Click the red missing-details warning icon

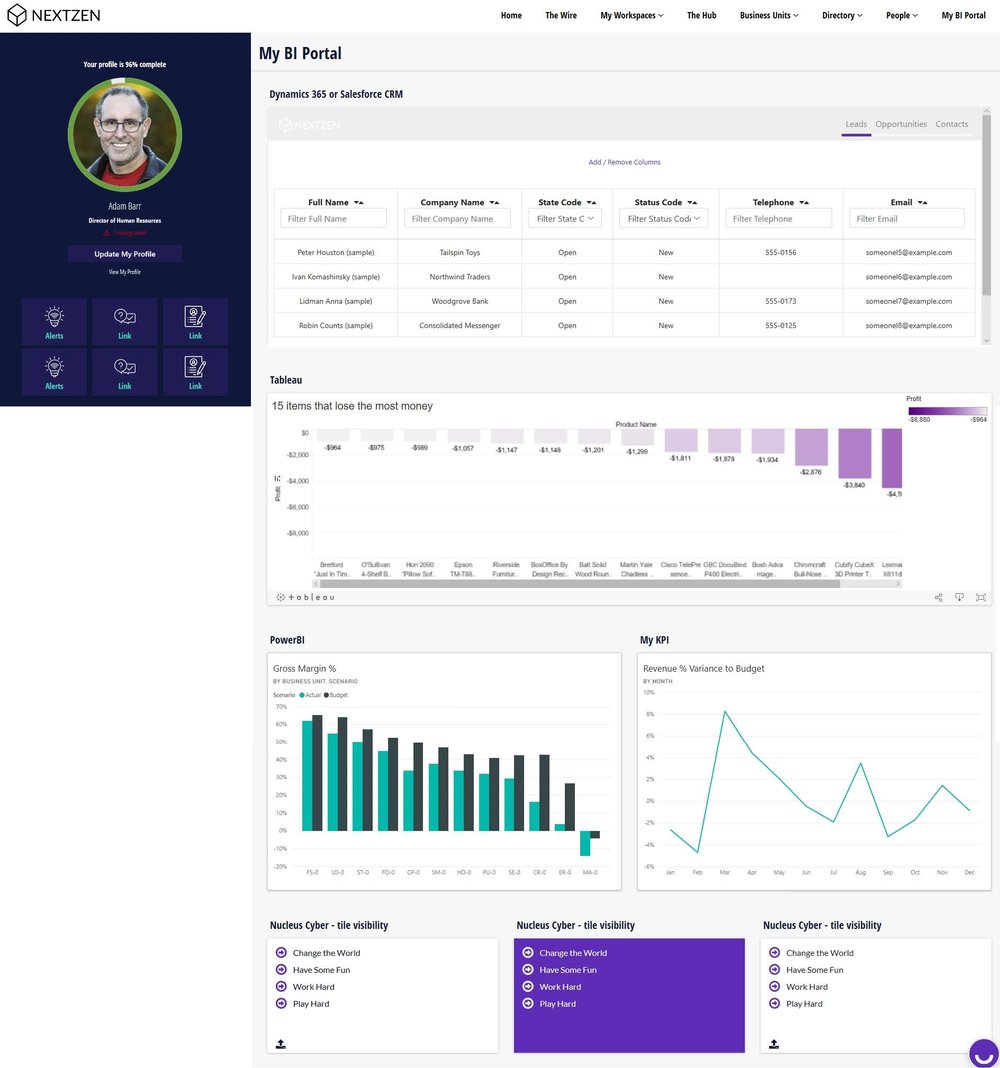106,233
